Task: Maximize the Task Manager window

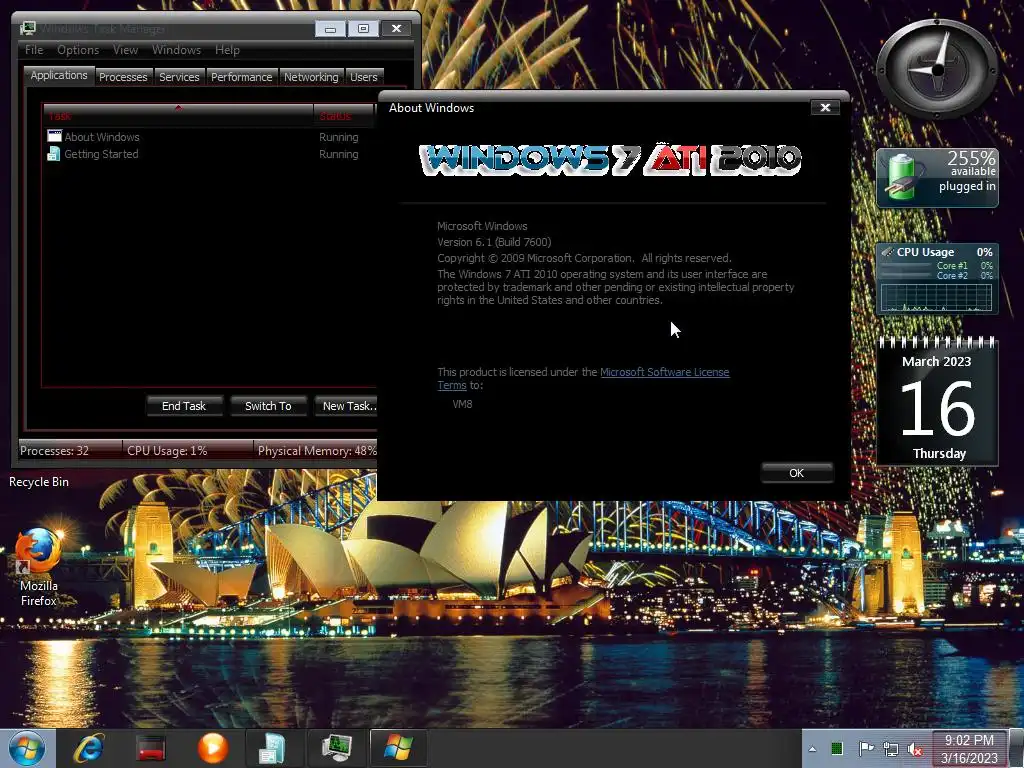Action: (x=363, y=28)
